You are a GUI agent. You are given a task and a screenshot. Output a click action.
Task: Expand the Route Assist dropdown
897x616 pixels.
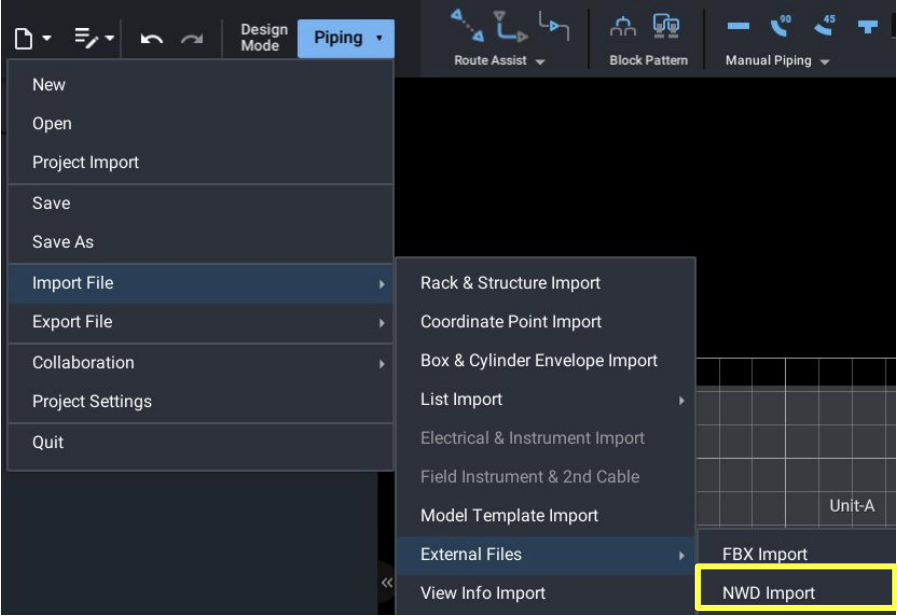point(499,61)
